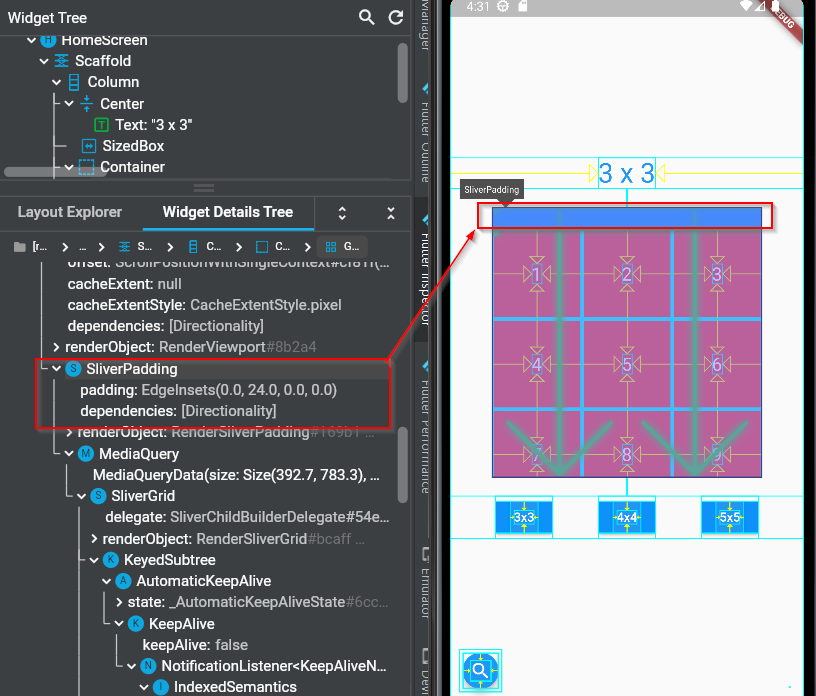The height and width of the screenshot is (696, 816).
Task: Click cacheExtentStyle: CacheExtentStyle.pixel property
Action: click(205, 305)
